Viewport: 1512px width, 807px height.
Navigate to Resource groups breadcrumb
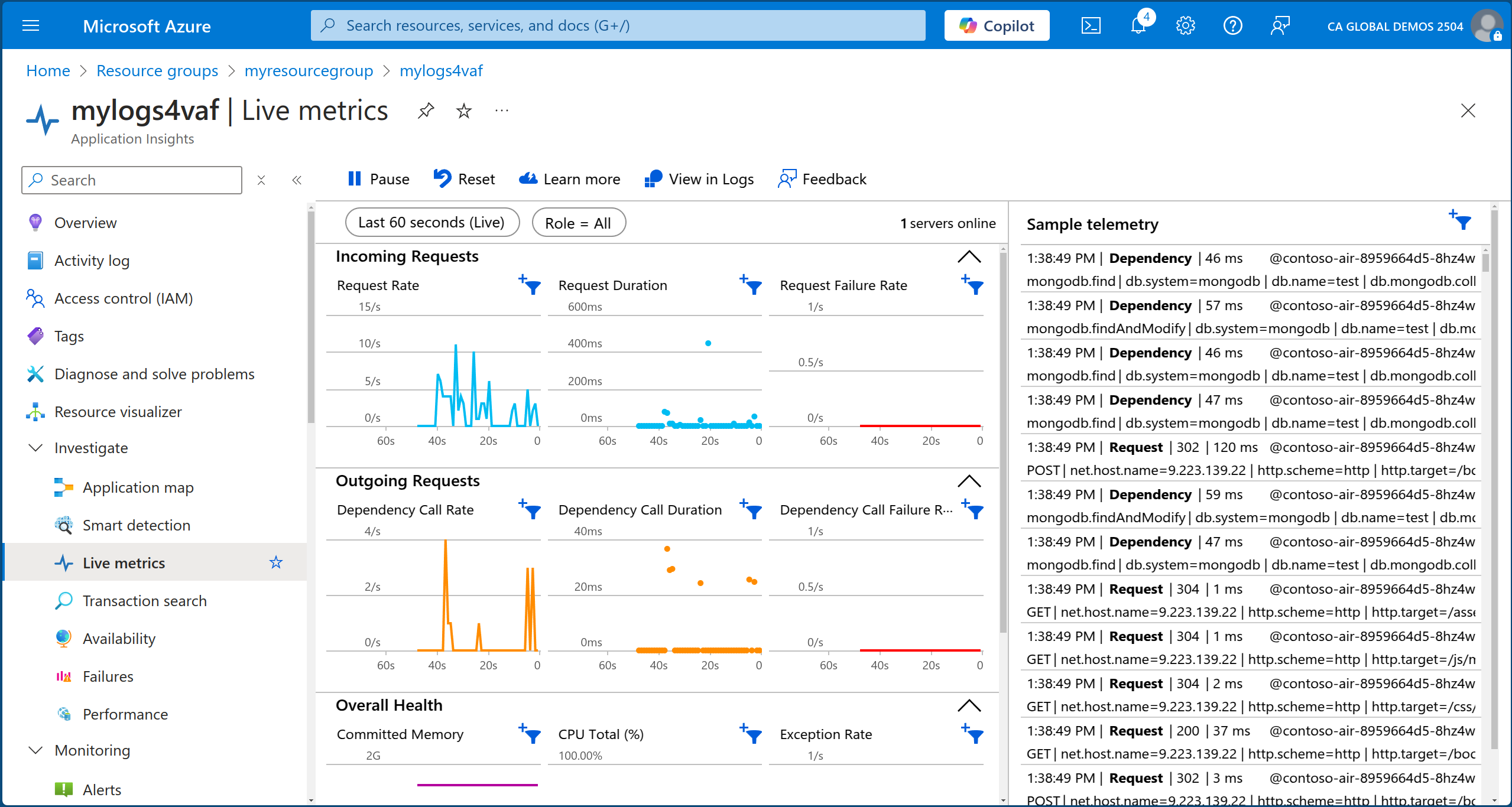pyautogui.click(x=157, y=71)
